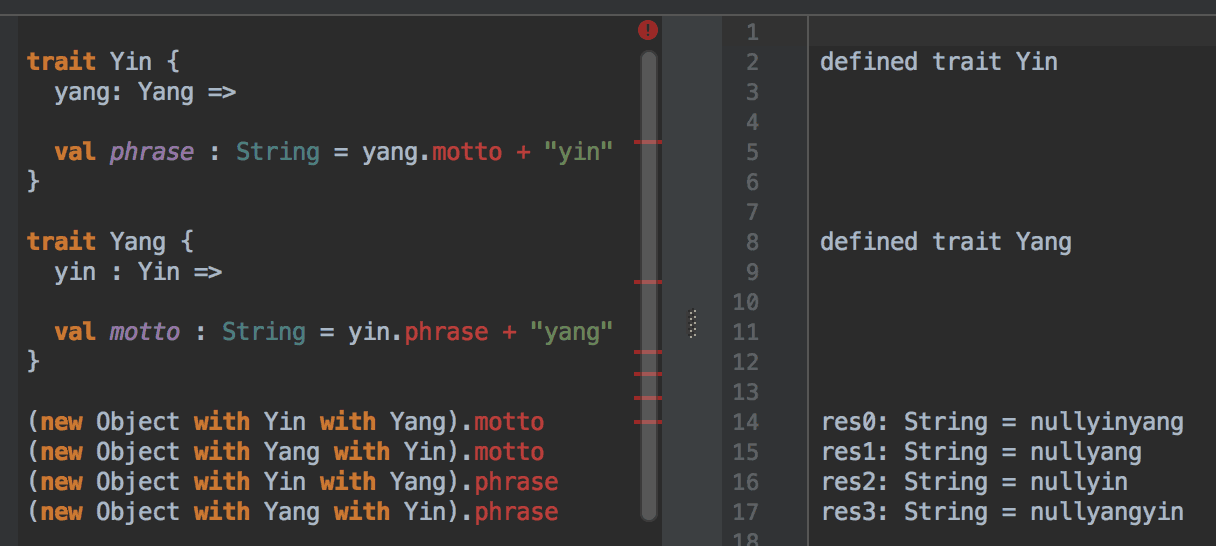Click the italic "phrase" val name
The image size is (1216, 546).
pos(152,152)
